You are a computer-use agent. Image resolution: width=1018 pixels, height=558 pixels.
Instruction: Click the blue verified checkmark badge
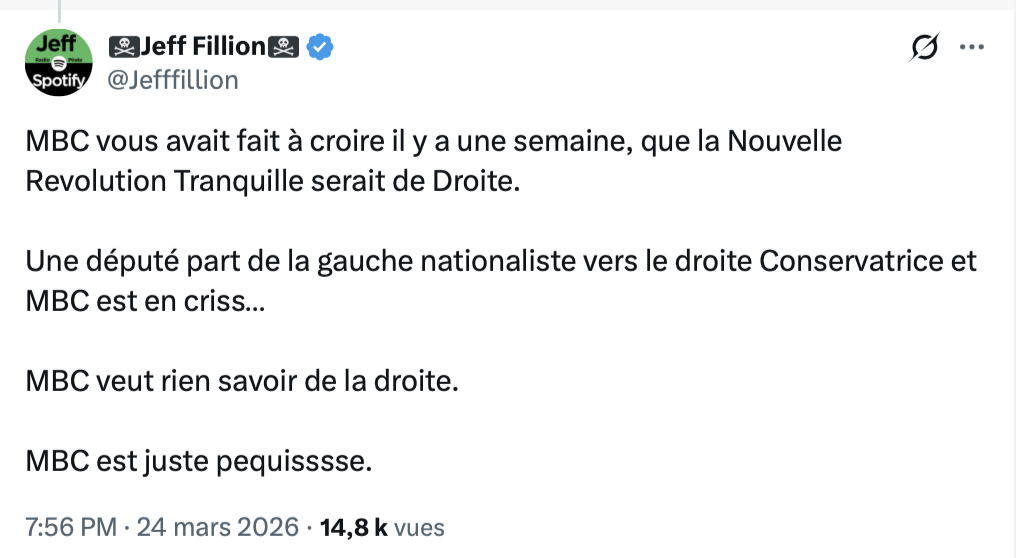click(320, 46)
